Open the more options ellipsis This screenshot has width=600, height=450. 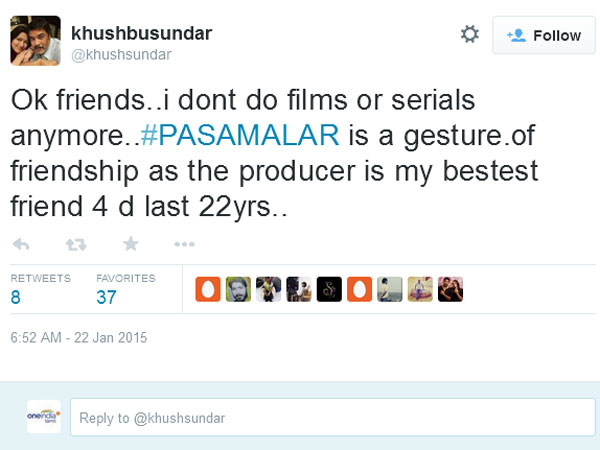tap(184, 244)
